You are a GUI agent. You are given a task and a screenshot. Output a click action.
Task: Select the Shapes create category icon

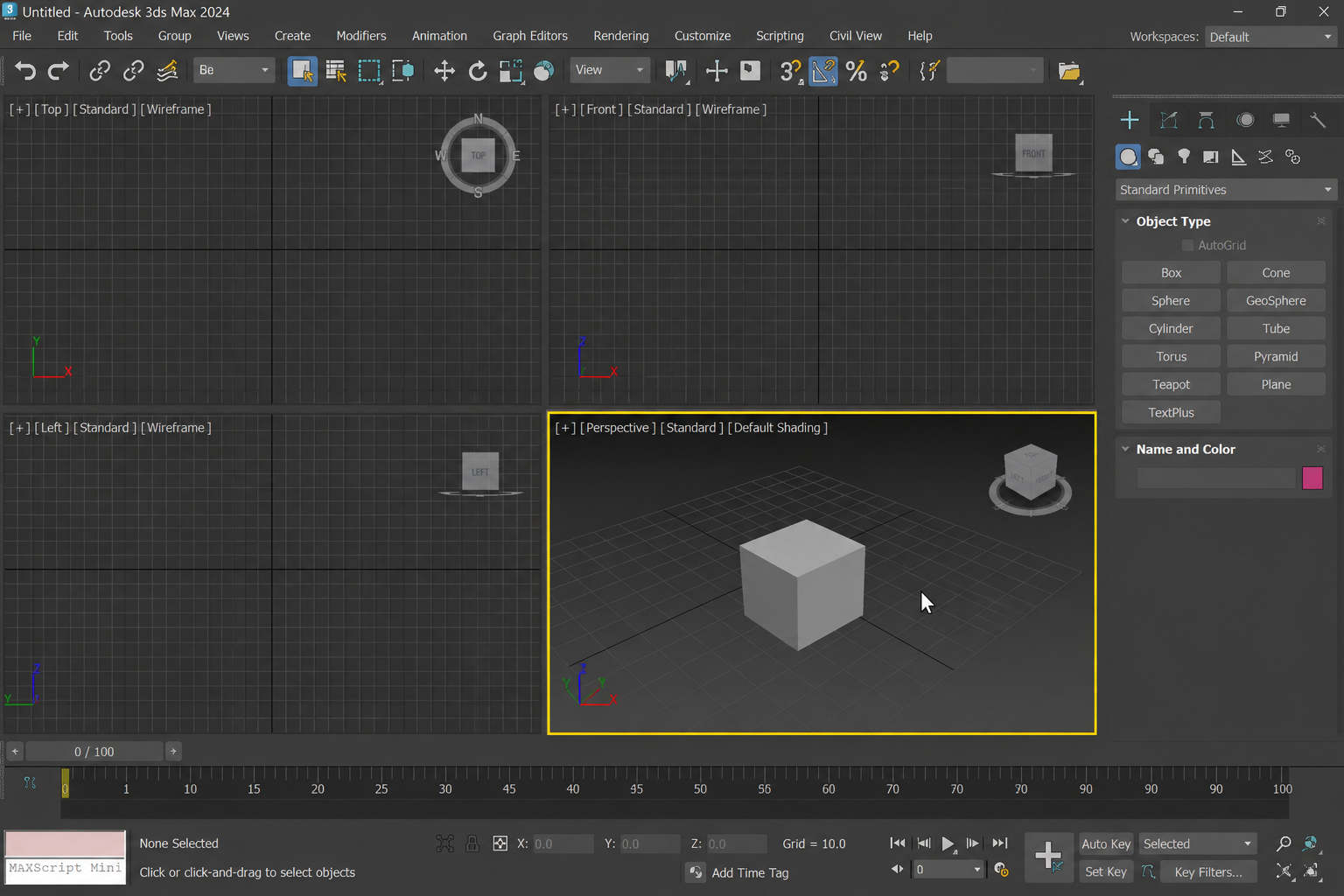1156,157
